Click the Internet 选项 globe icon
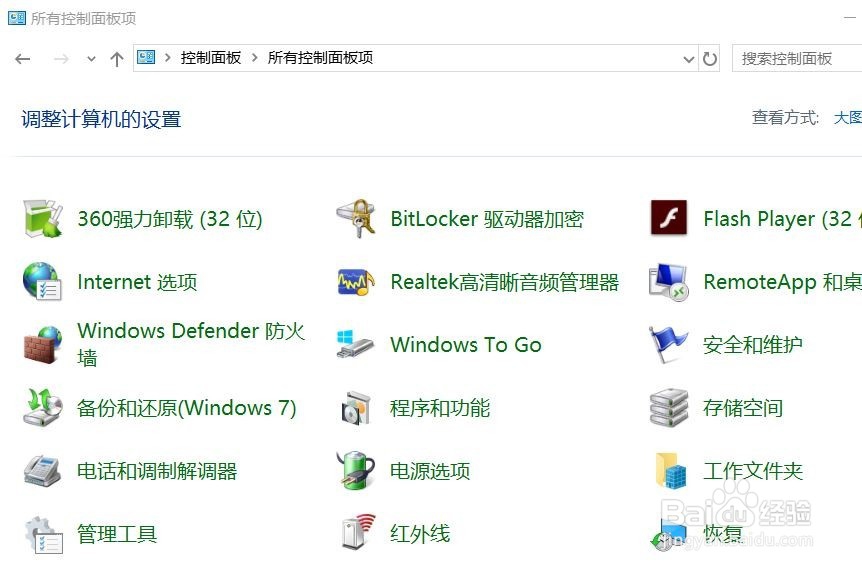Viewport: 862px width, 570px height. pyautogui.click(x=42, y=281)
